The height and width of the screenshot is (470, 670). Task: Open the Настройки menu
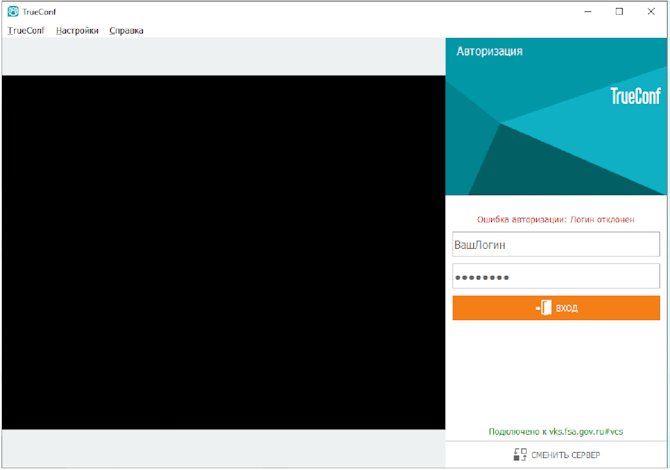(77, 30)
